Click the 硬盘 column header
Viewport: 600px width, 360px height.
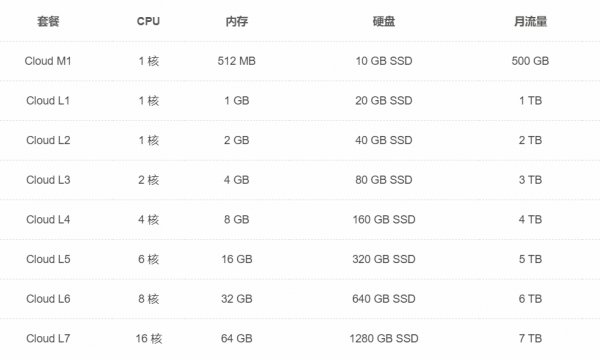pos(384,21)
